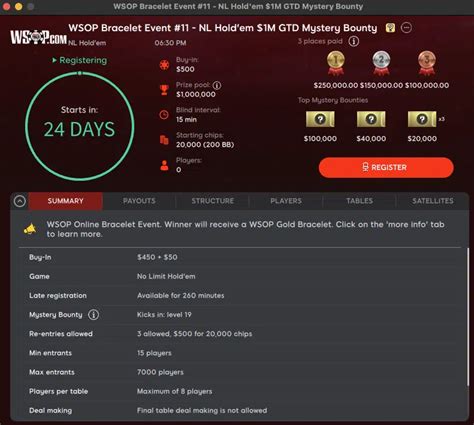
Task: Click the Registering status label
Action: click(80, 60)
